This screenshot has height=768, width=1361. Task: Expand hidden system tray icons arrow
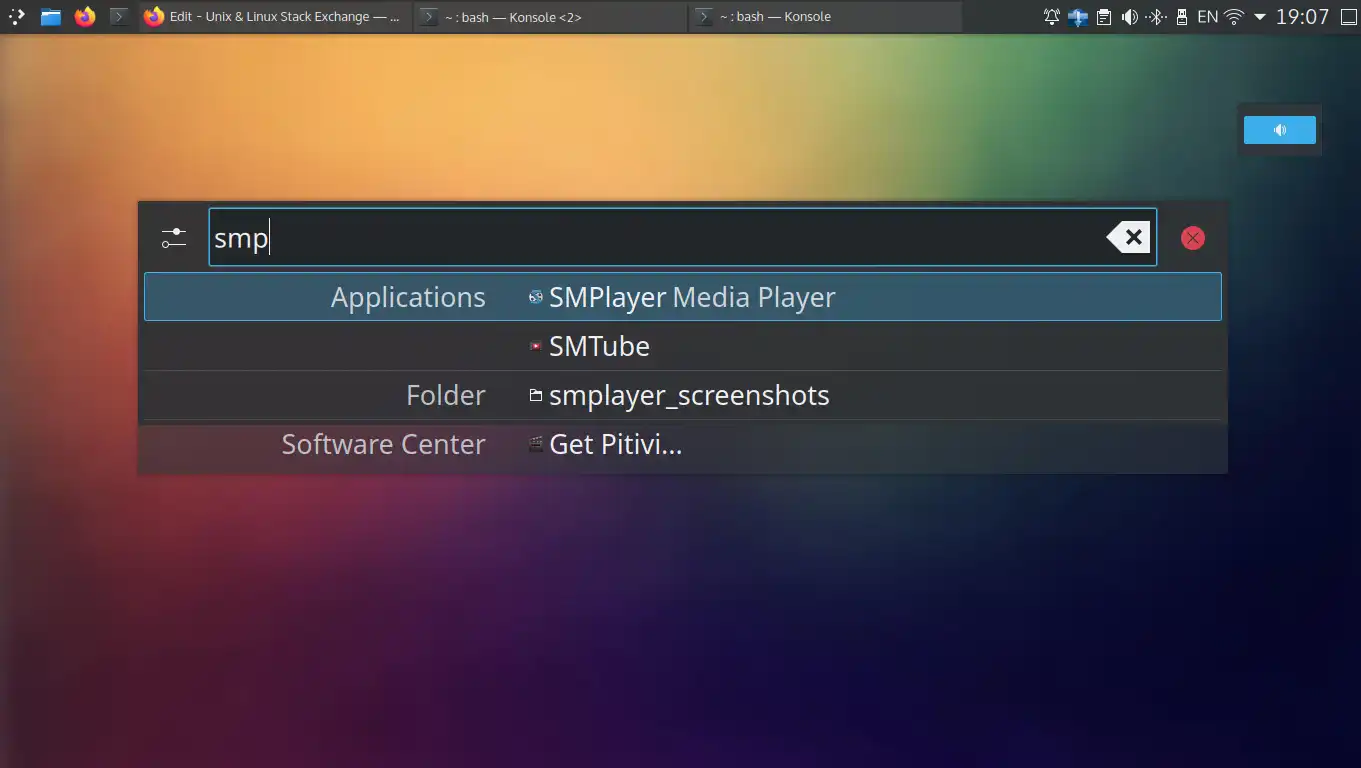click(x=1260, y=17)
